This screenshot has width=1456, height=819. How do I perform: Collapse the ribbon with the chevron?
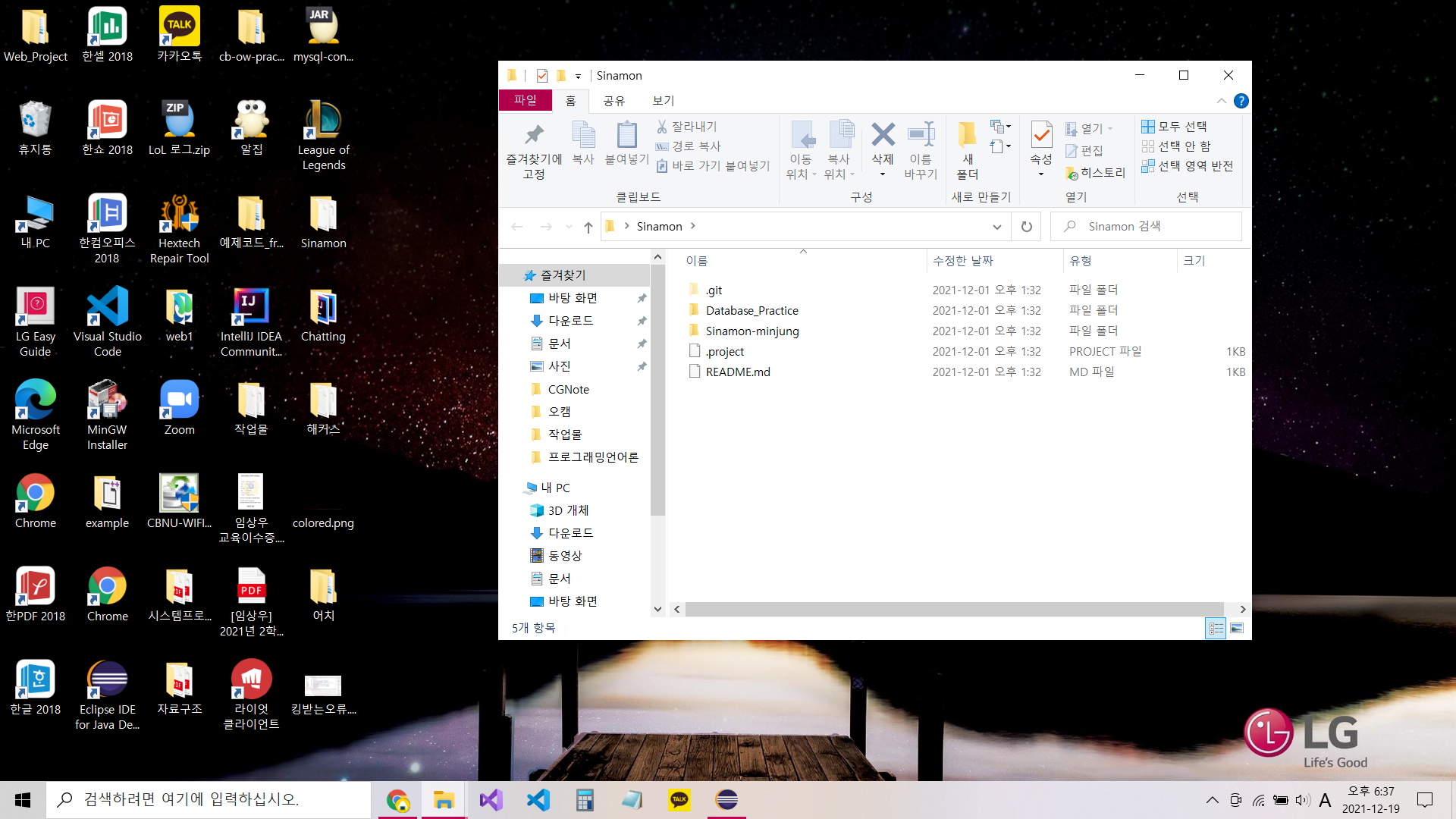1221,101
